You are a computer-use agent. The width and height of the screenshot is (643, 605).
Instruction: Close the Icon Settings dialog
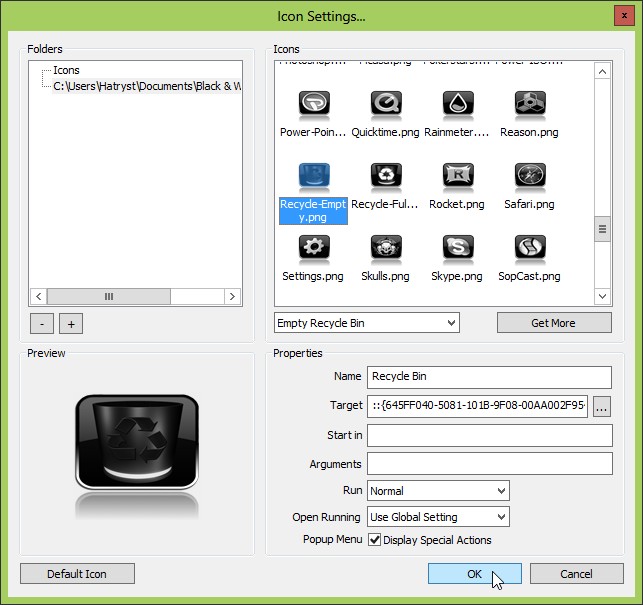(624, 16)
